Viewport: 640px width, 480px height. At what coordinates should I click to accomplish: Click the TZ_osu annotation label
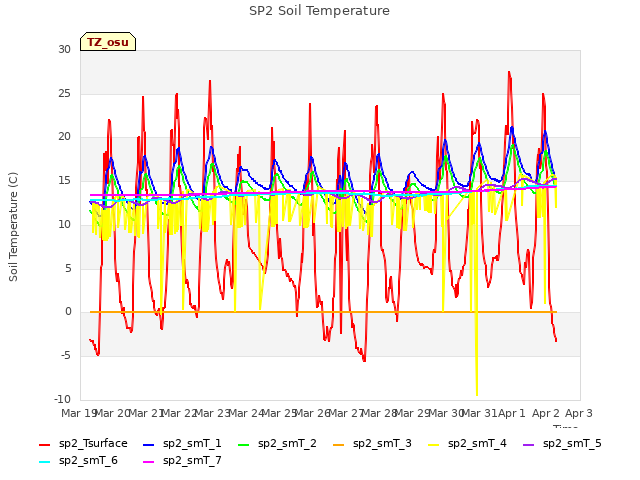[x=108, y=42]
